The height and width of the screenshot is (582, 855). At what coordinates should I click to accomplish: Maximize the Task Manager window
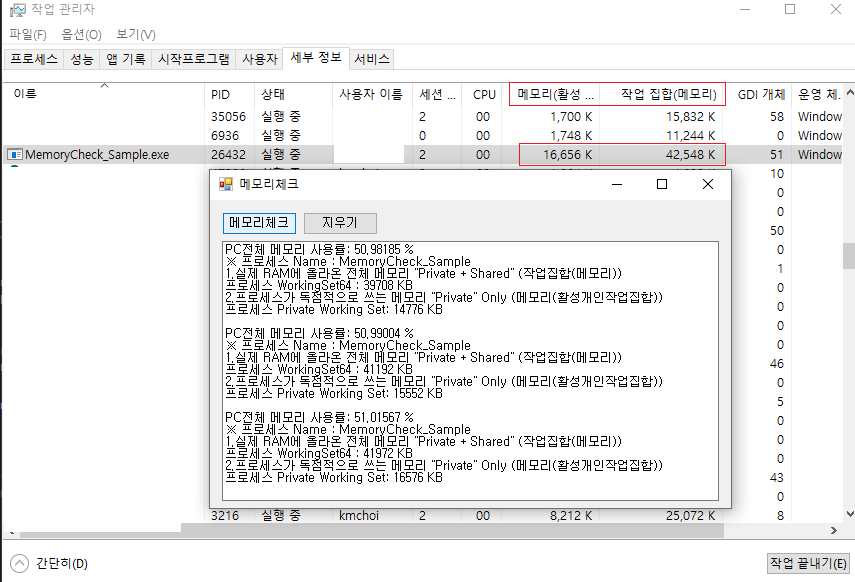click(790, 9)
